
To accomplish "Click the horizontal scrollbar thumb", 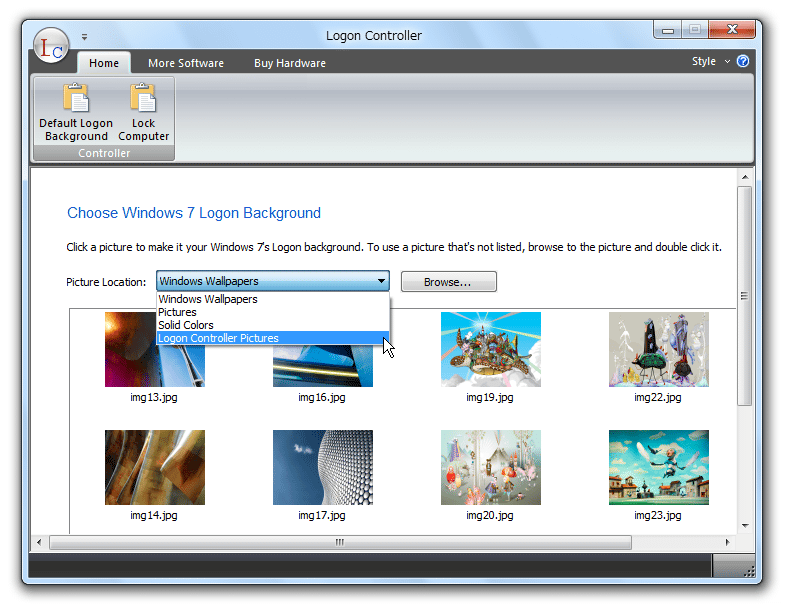I will pos(340,542).
